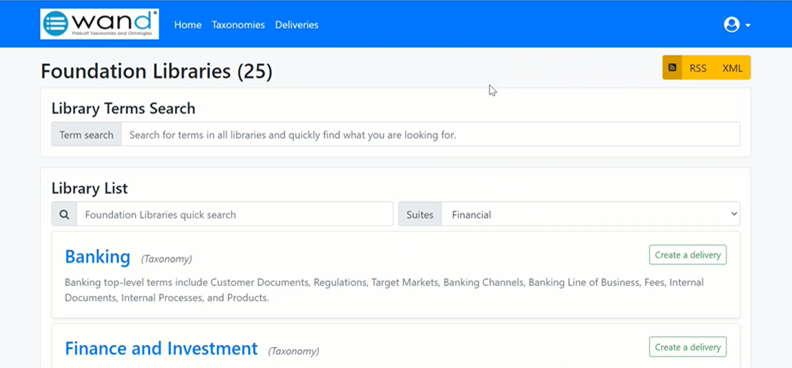Open the Taxonomies menu item
The height and width of the screenshot is (368, 792).
(x=238, y=25)
